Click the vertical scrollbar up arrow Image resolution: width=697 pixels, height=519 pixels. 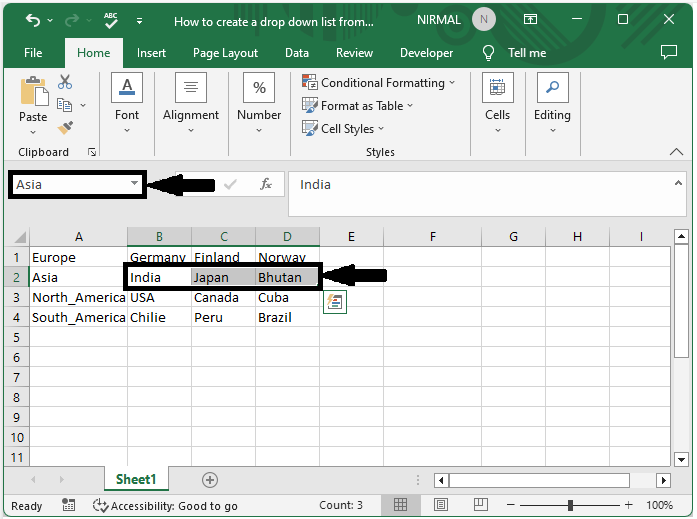click(681, 236)
